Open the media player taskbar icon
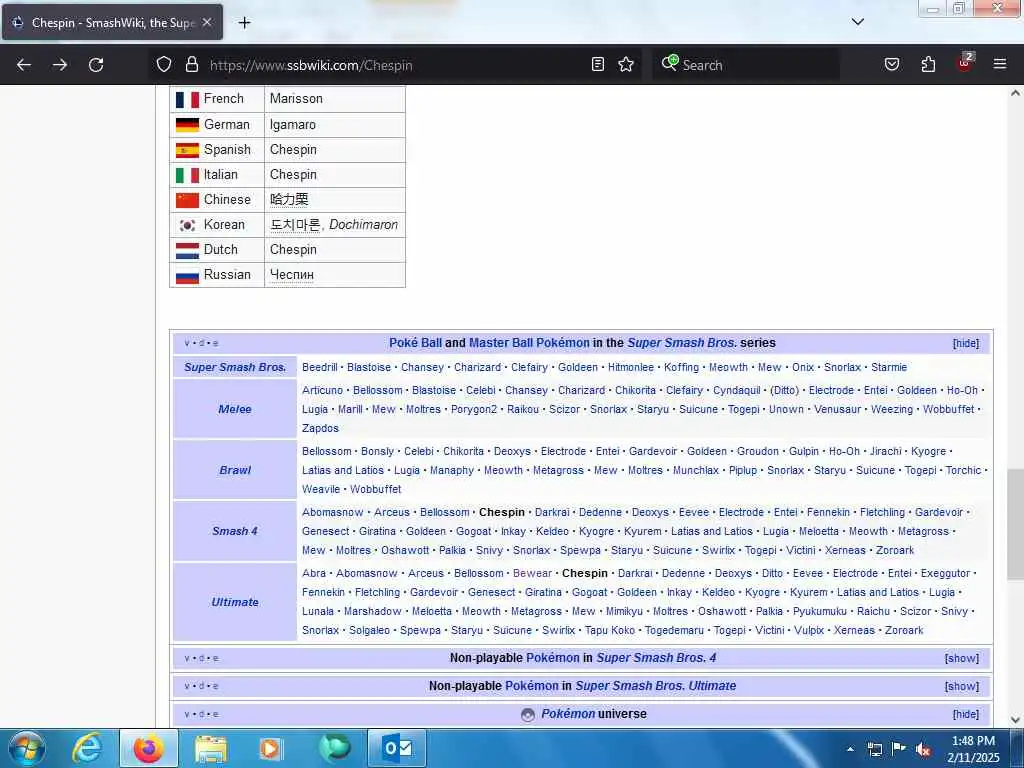This screenshot has width=1024, height=768. pos(270,748)
